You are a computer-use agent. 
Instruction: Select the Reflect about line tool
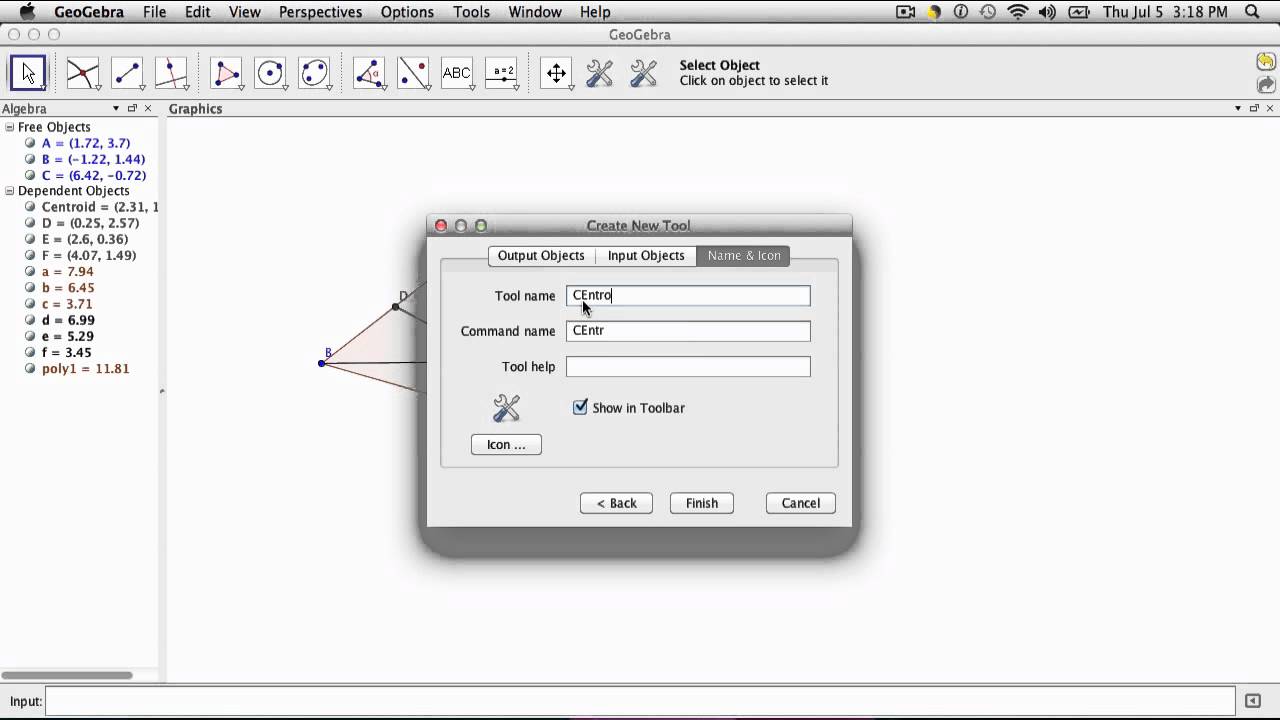[x=414, y=73]
